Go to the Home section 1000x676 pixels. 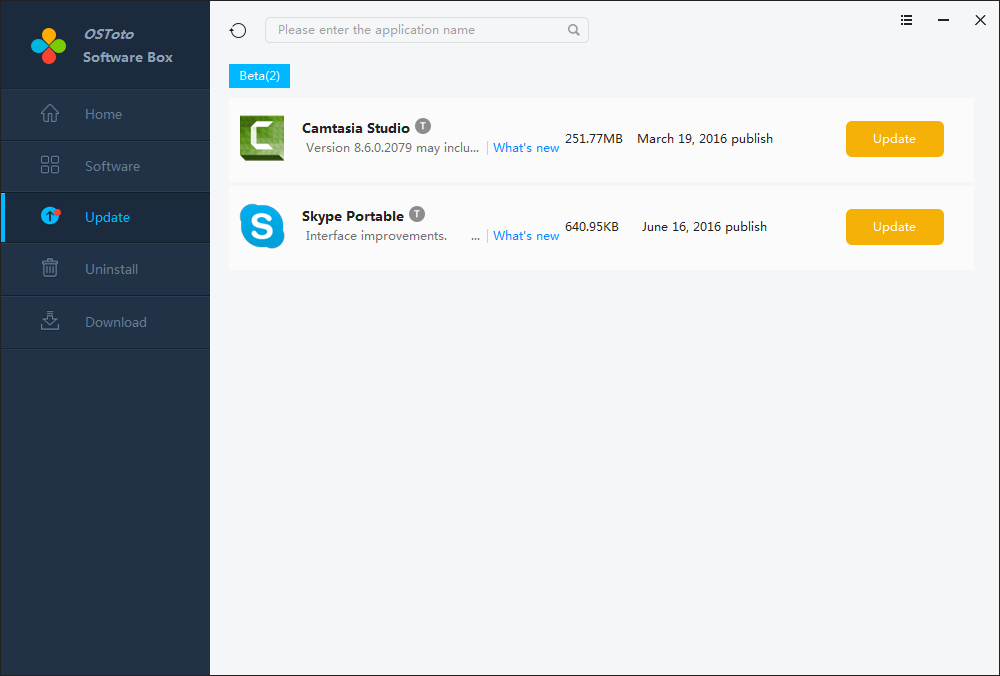105,115
